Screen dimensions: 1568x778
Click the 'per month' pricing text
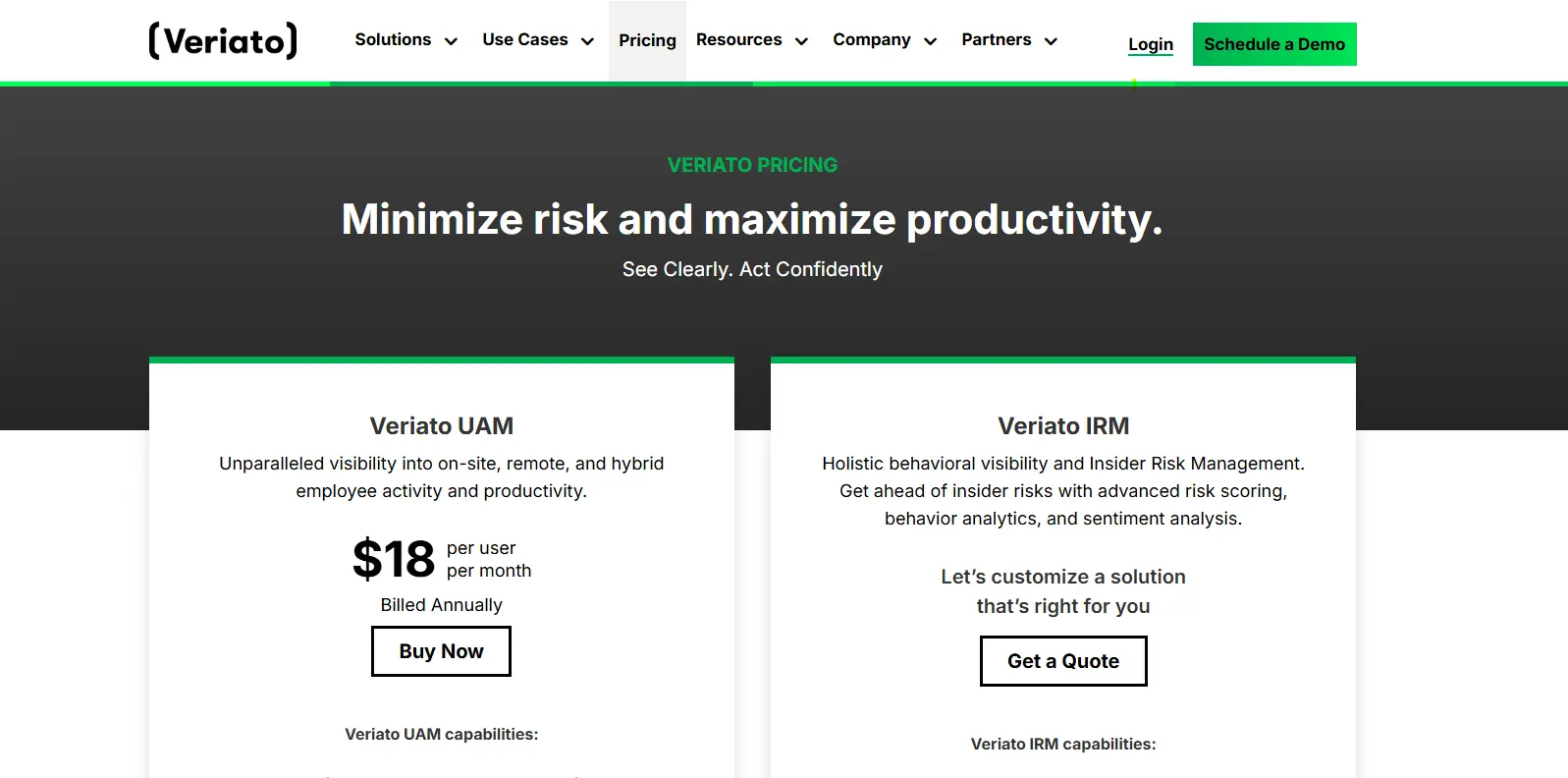489,571
